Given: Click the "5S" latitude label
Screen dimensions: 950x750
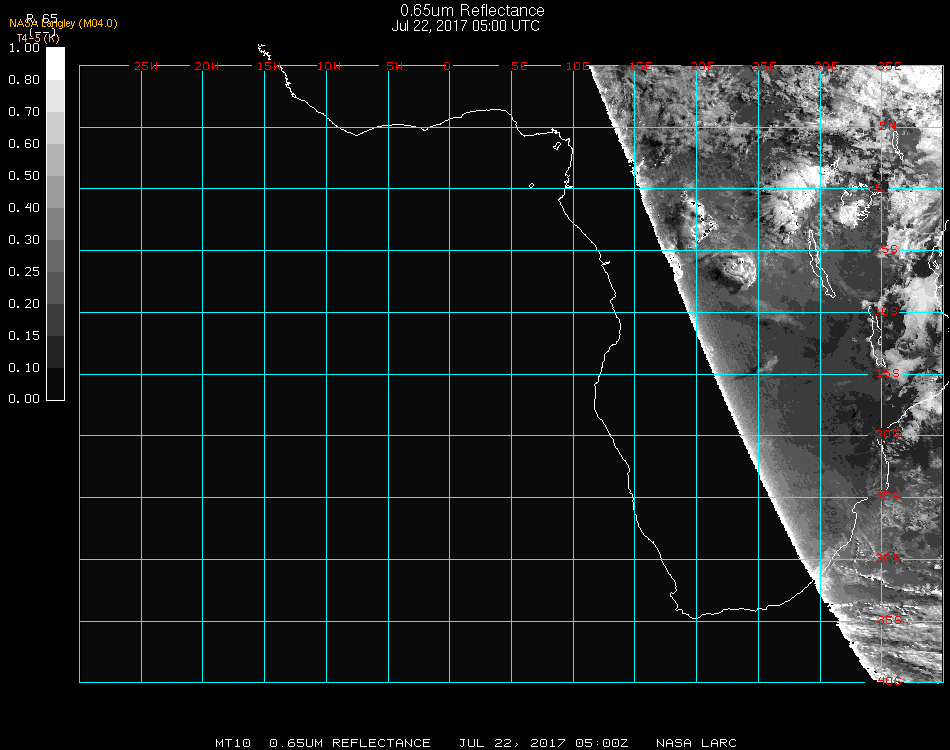Looking at the screenshot, I should point(889,250).
